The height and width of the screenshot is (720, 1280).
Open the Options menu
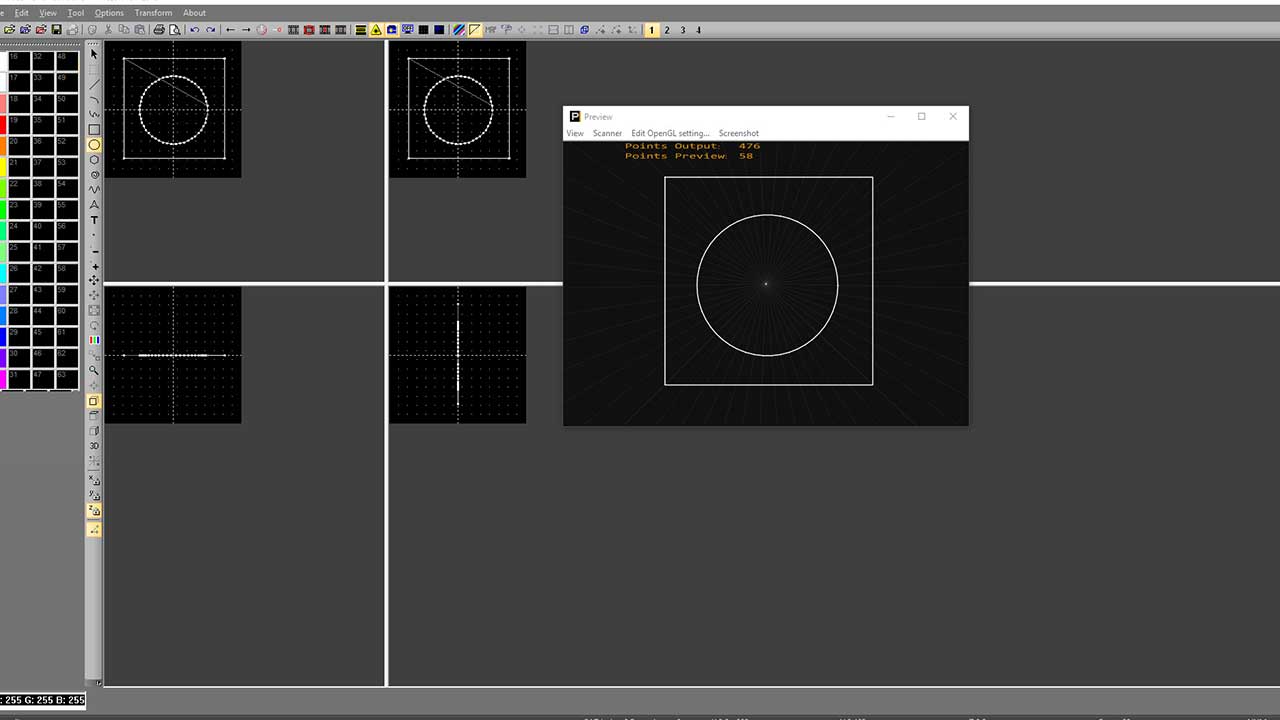pos(109,13)
